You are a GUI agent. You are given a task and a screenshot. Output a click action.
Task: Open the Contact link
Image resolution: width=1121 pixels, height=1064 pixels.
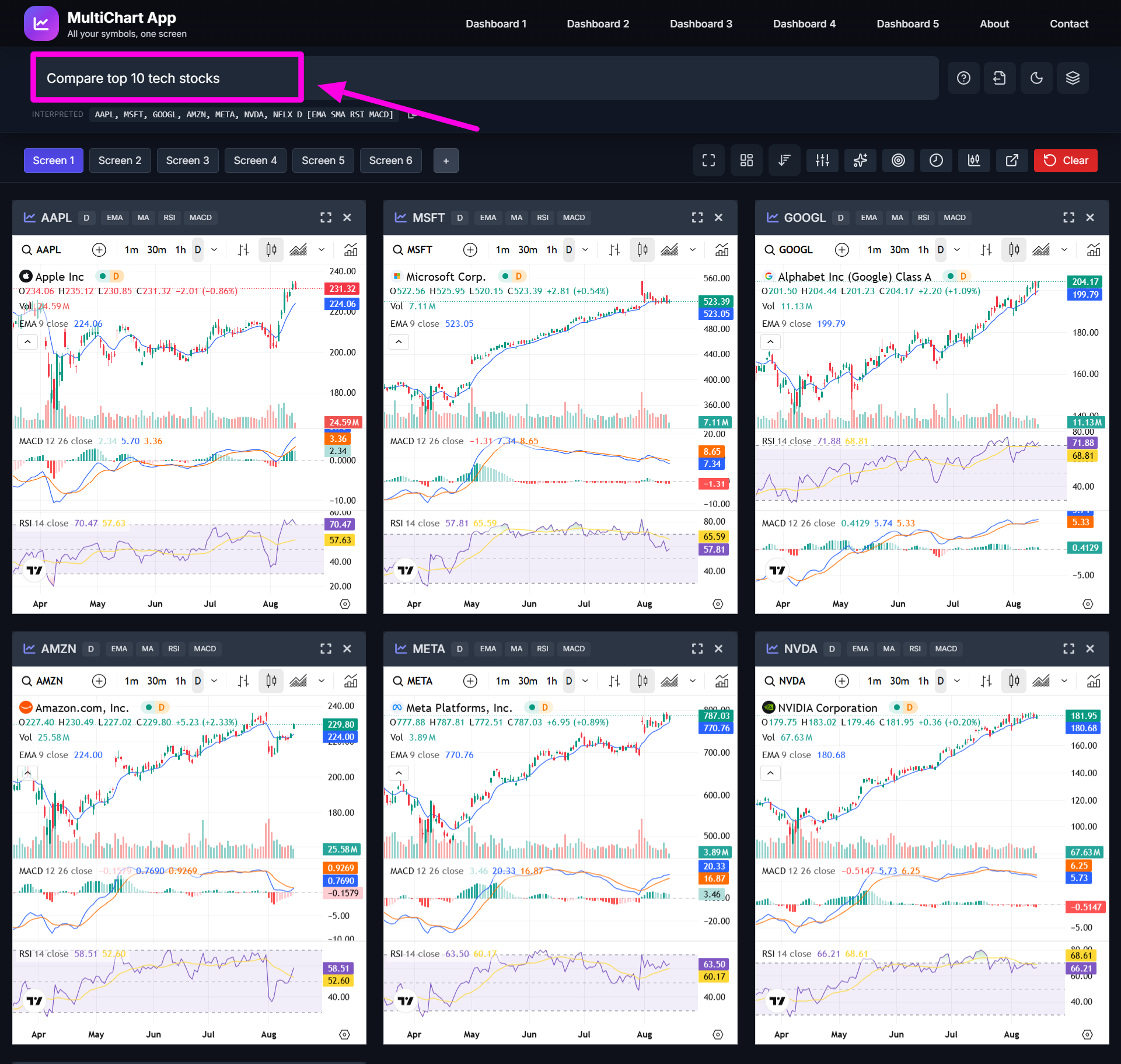point(1068,24)
